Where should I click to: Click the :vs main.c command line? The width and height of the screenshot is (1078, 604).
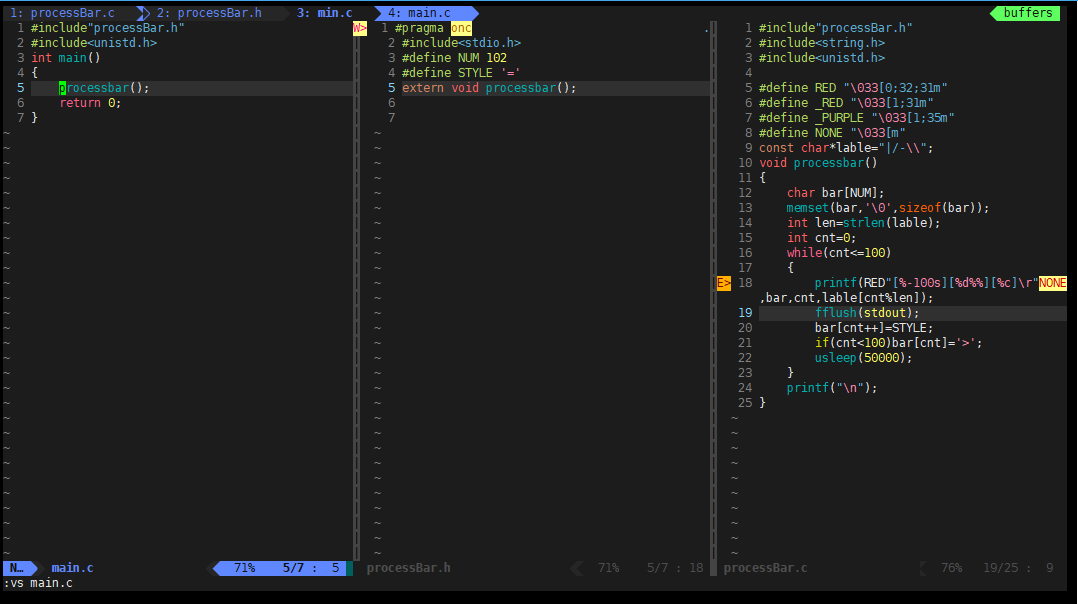click(x=38, y=583)
